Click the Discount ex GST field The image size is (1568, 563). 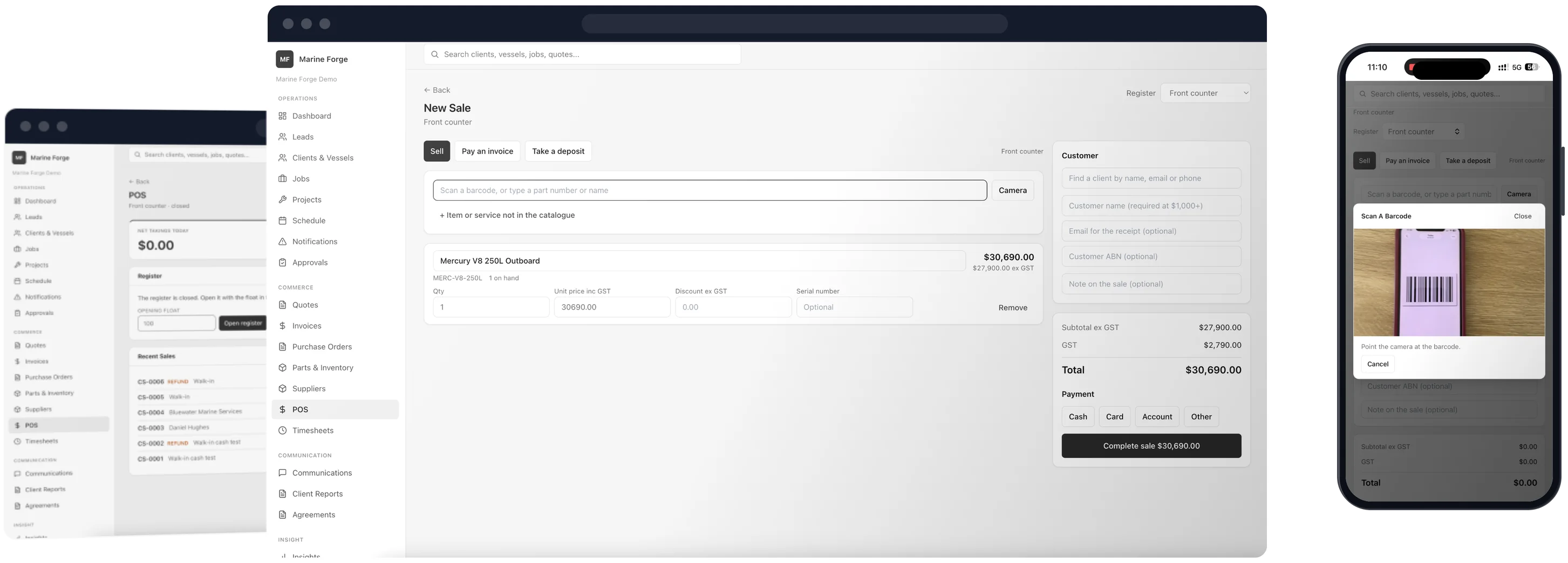[x=733, y=307]
